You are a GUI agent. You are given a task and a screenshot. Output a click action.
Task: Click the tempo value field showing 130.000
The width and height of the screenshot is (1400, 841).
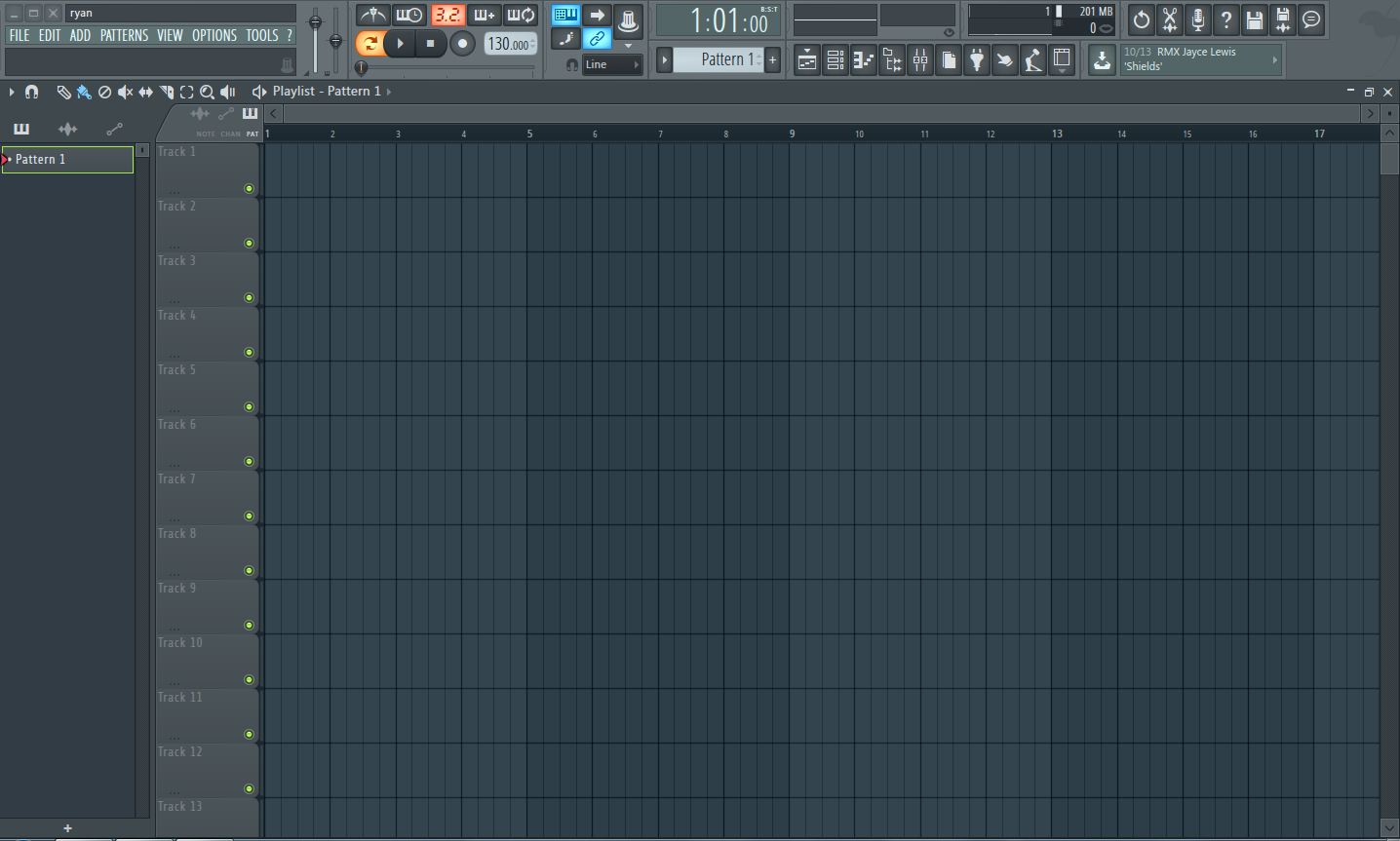click(507, 44)
